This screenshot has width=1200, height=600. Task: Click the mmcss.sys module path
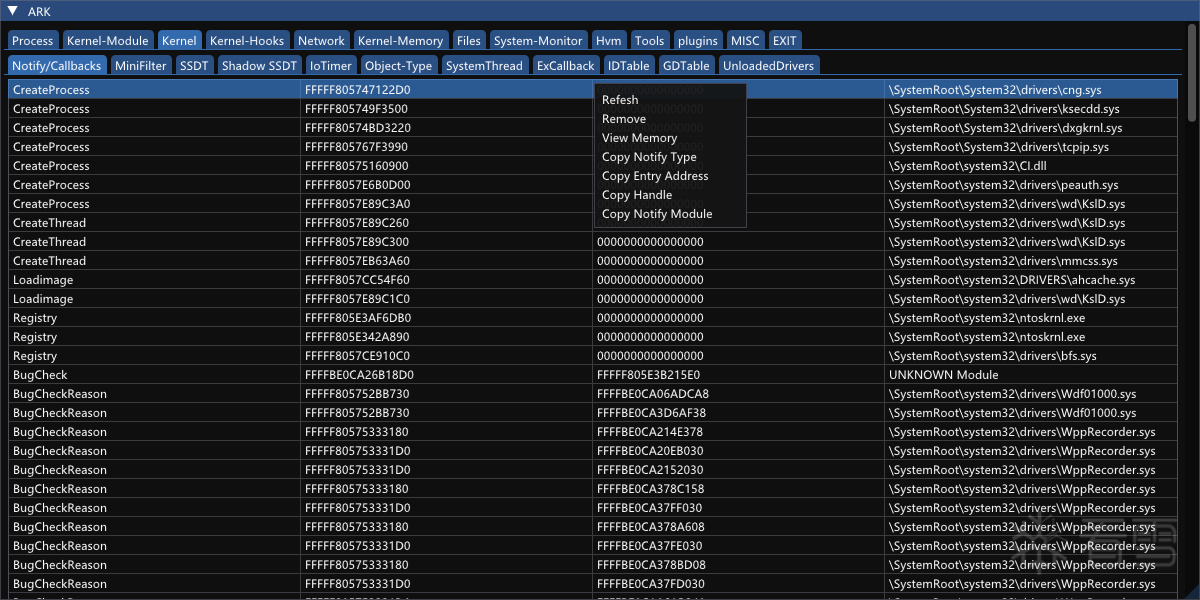(1003, 261)
